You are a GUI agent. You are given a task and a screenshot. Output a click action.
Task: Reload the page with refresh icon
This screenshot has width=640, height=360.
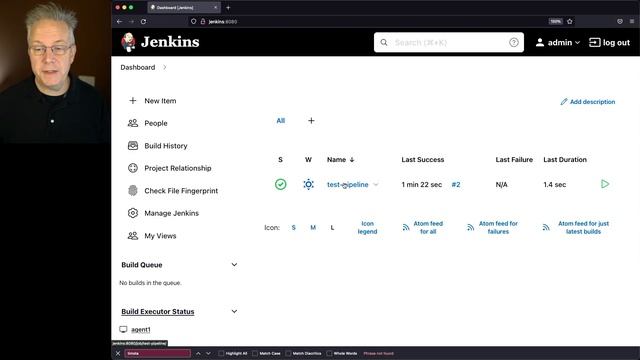tap(143, 21)
